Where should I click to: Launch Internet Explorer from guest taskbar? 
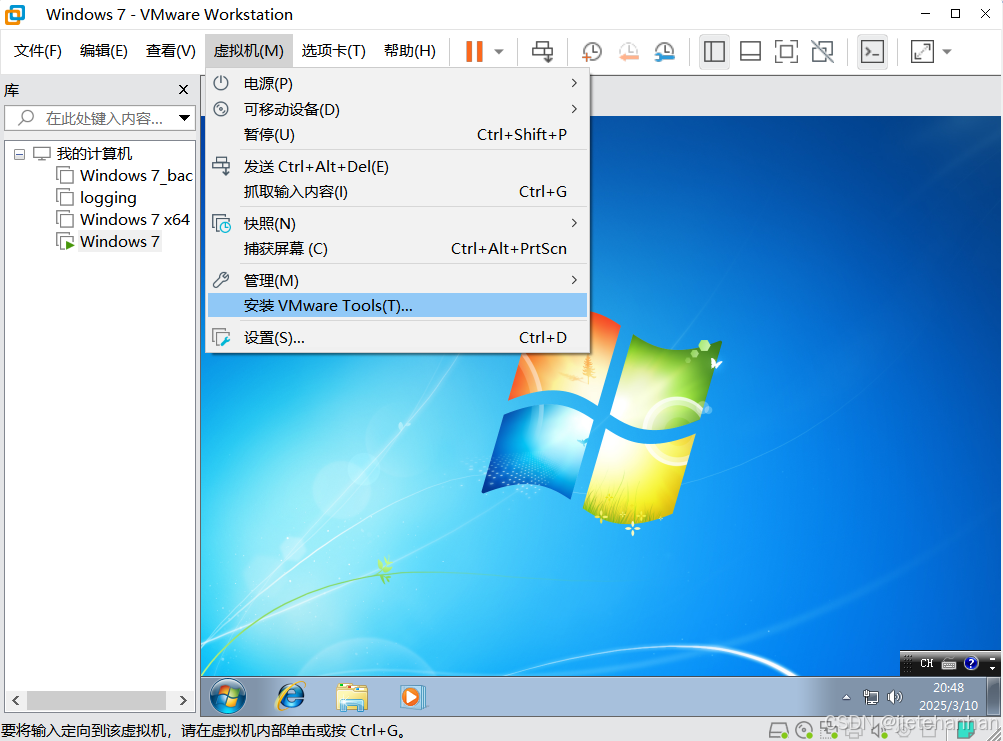click(290, 696)
